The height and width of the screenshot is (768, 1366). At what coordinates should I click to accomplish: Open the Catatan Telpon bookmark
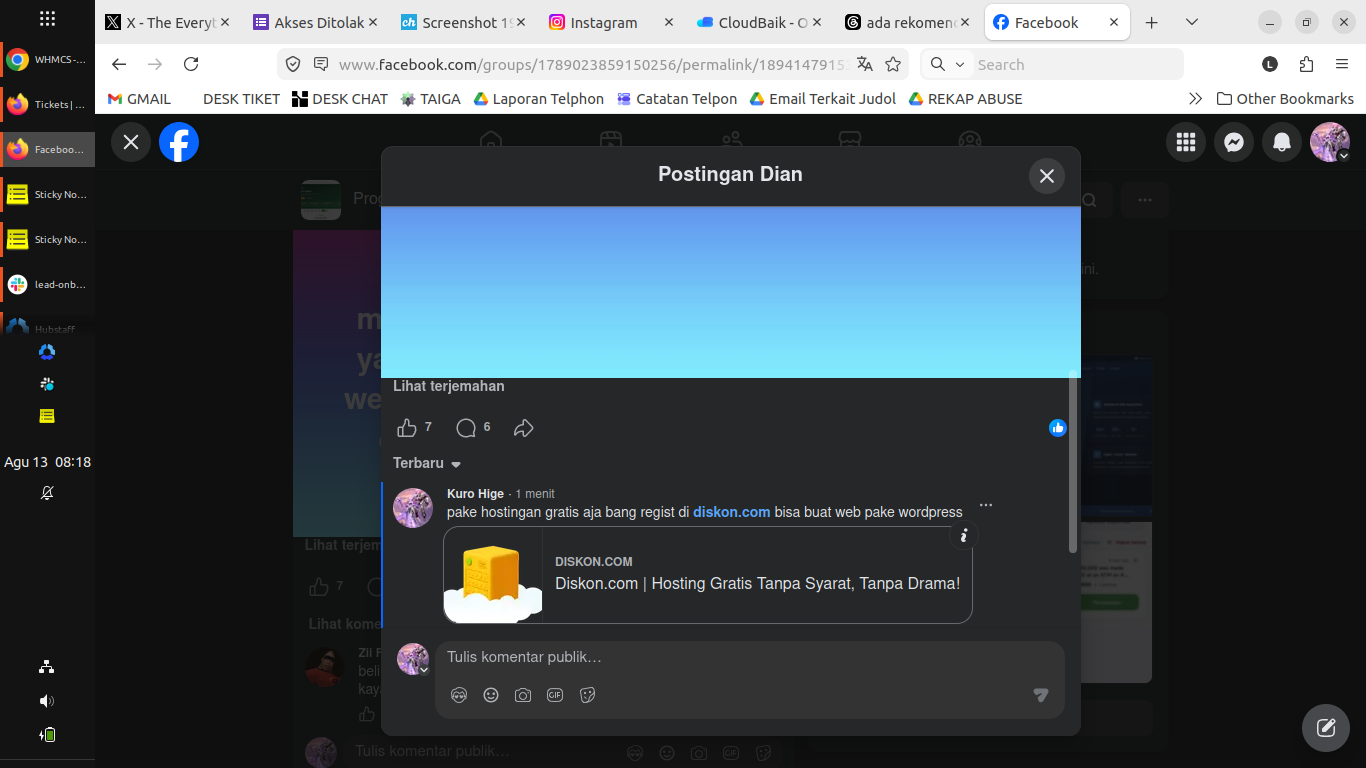click(677, 99)
